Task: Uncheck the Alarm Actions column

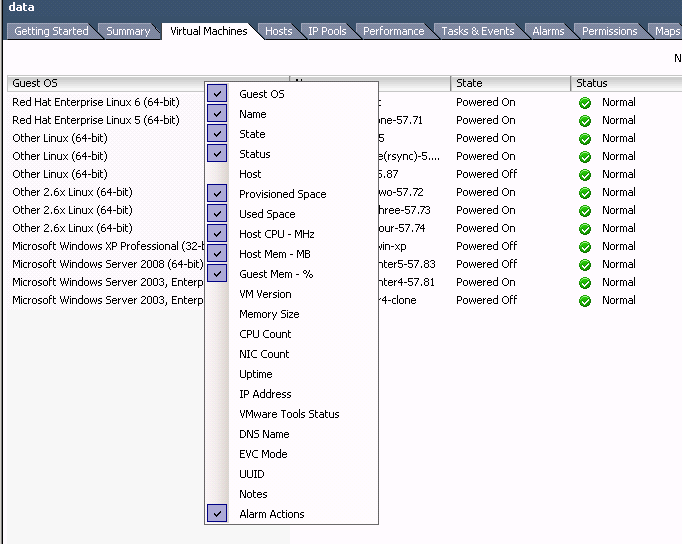Action: [x=217, y=514]
